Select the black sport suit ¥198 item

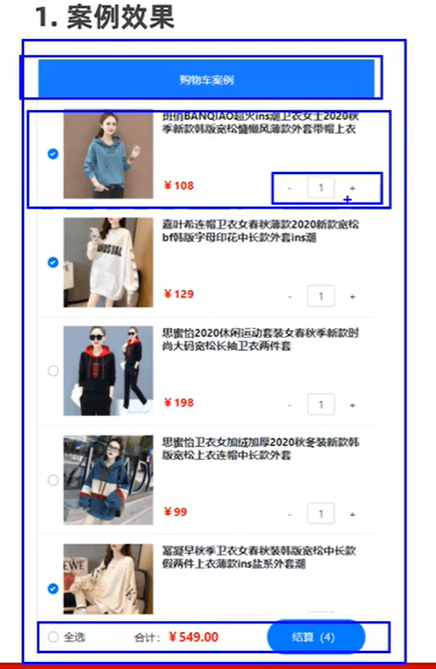pos(53,371)
